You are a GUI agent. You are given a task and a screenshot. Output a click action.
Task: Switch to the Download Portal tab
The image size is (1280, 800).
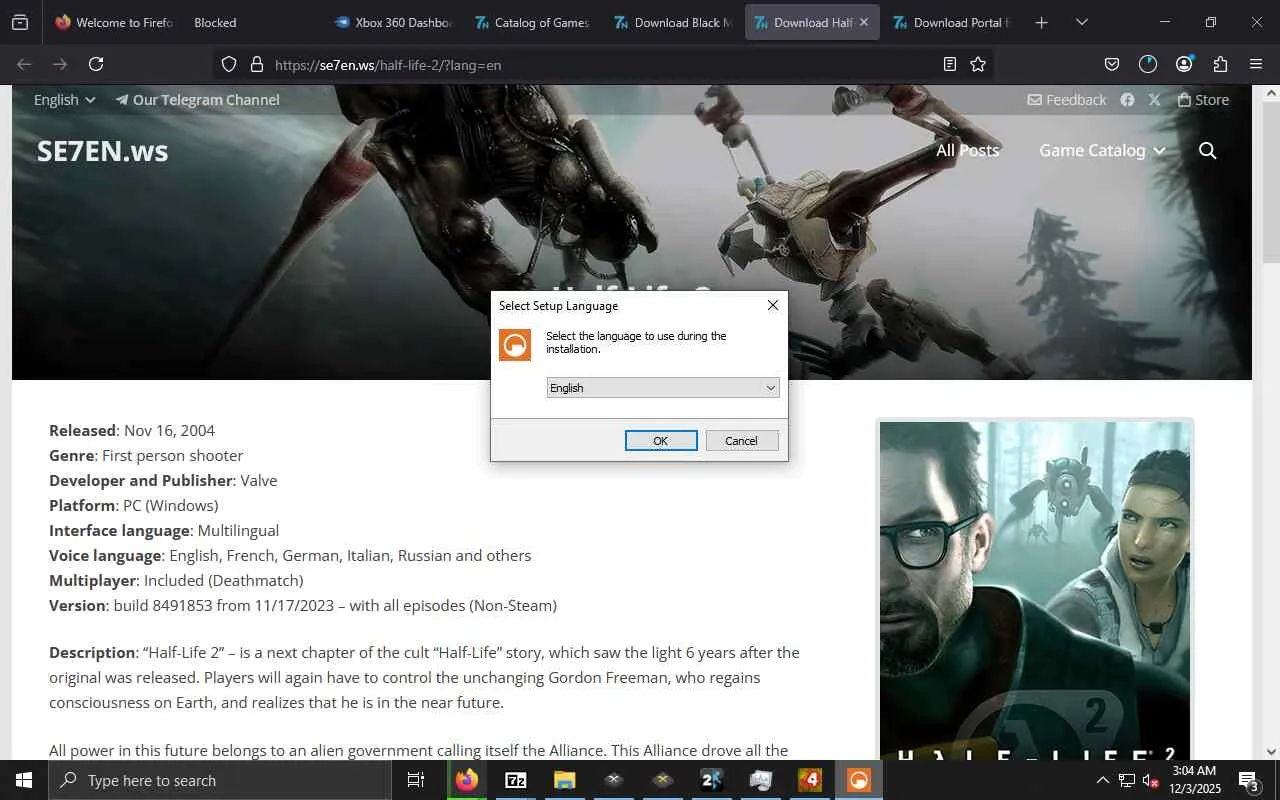click(951, 22)
